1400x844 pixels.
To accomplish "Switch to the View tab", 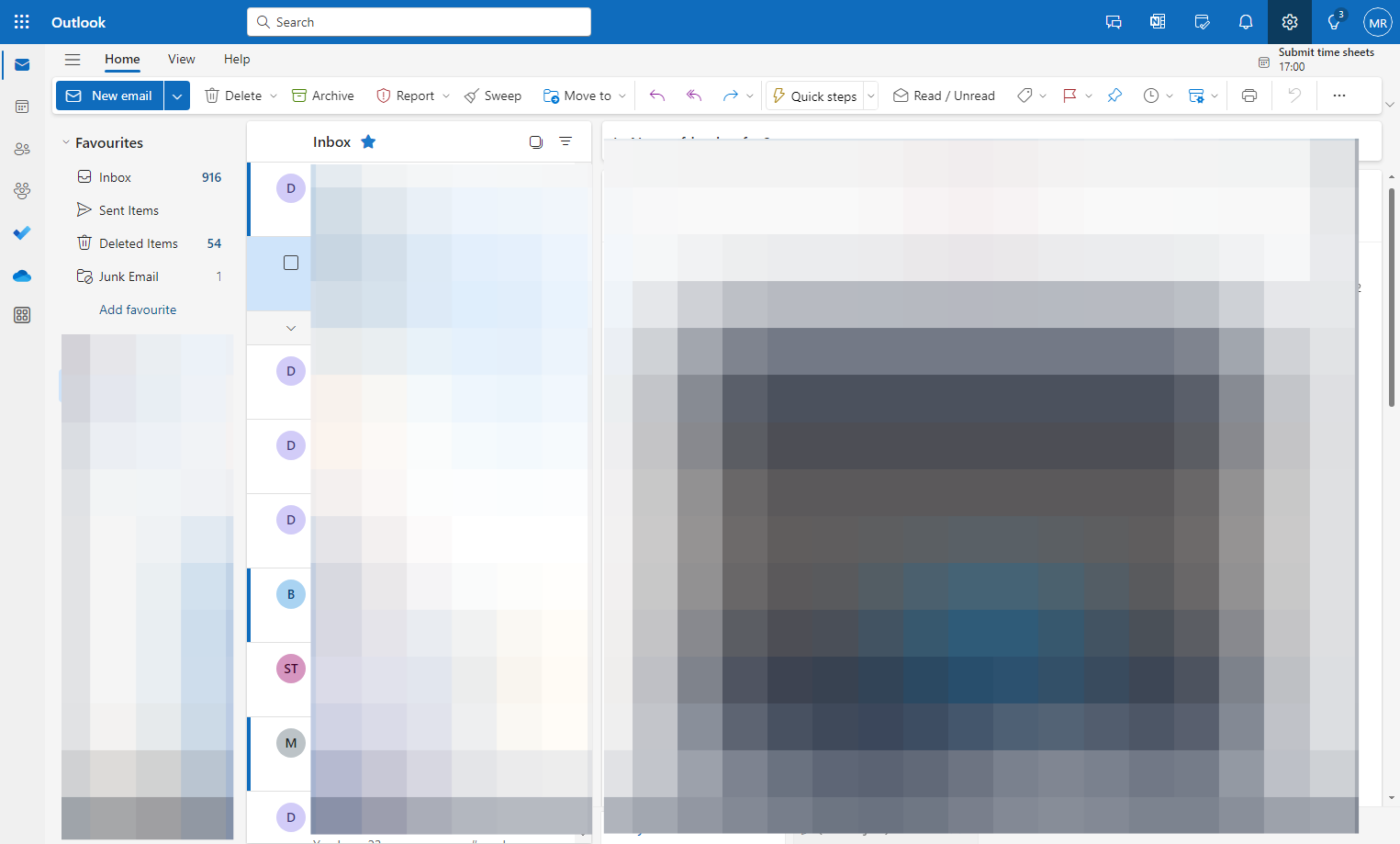I will 182,59.
